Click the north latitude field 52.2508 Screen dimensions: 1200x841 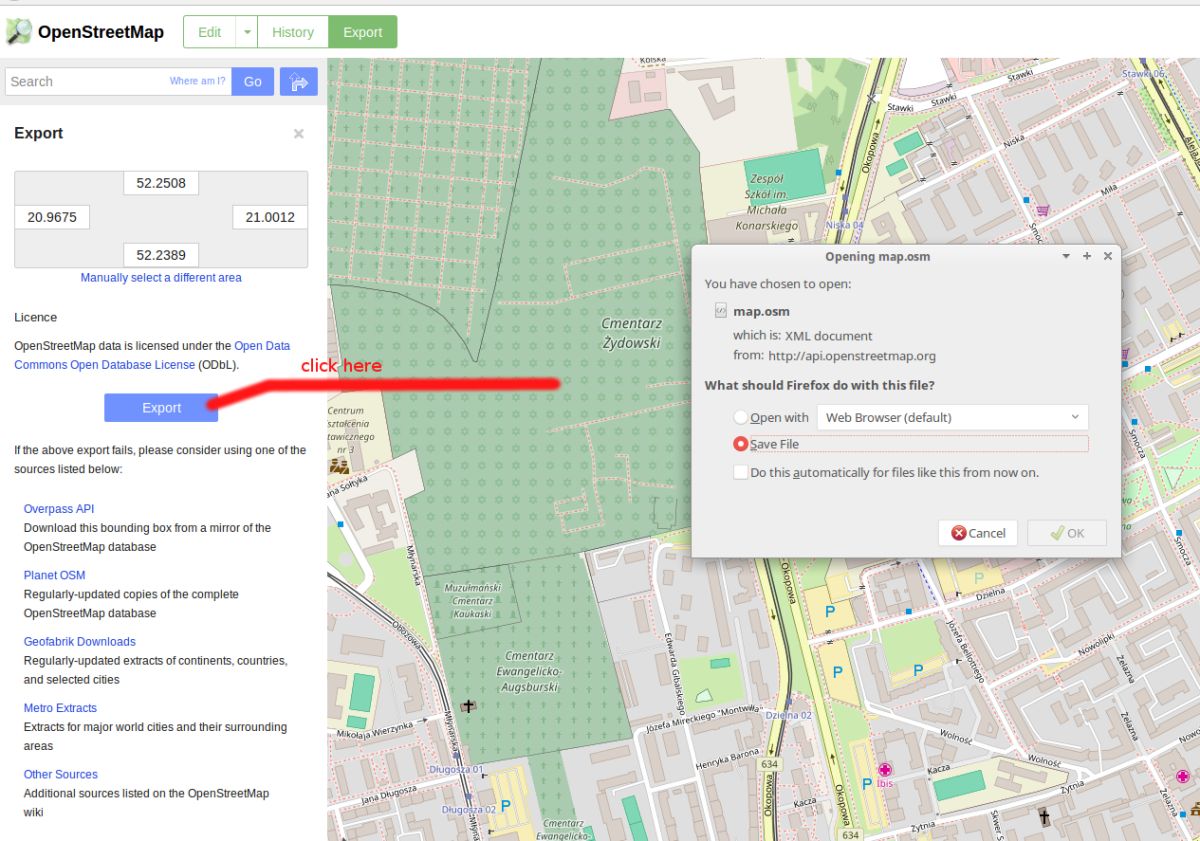161,183
